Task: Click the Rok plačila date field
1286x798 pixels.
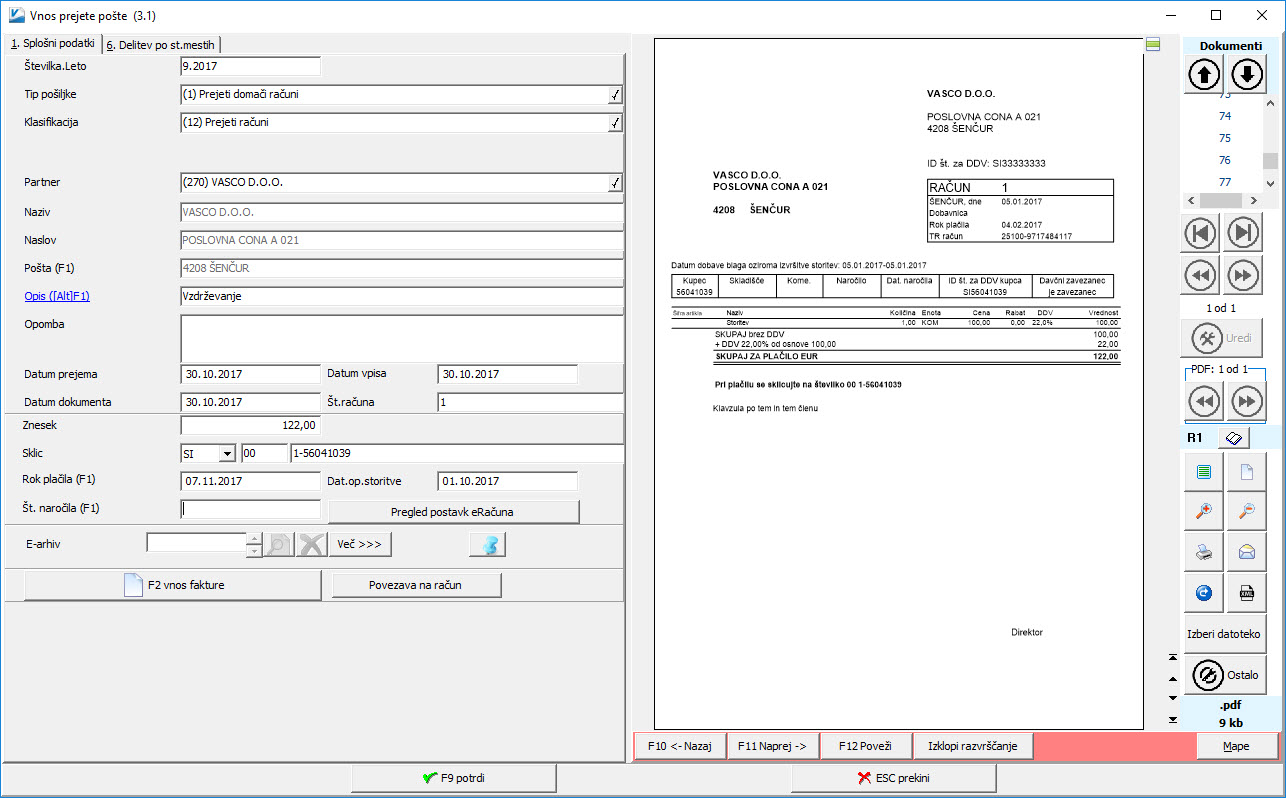Action: [x=251, y=481]
